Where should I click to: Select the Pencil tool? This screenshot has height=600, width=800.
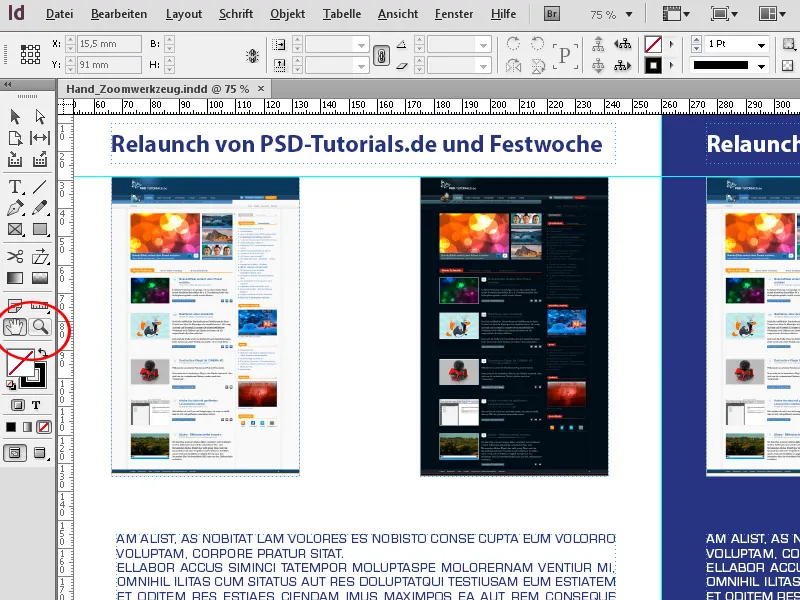(x=40, y=208)
